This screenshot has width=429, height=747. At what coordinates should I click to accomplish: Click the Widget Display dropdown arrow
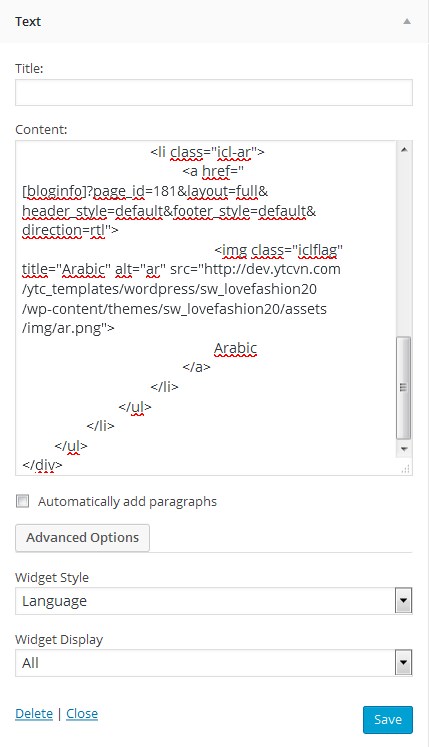403,663
